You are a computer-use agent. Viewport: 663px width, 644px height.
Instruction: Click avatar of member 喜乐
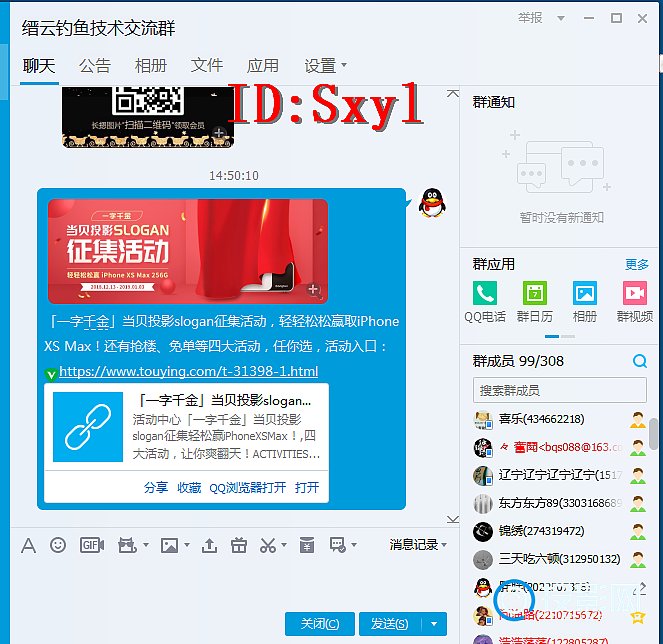(x=483, y=419)
